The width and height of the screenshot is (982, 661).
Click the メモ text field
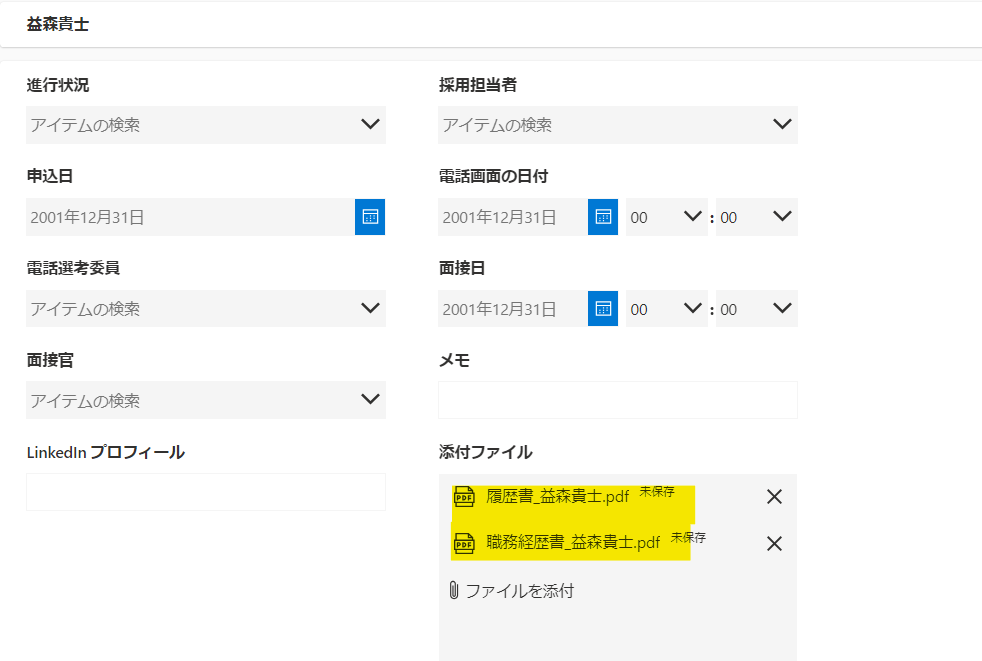(618, 400)
